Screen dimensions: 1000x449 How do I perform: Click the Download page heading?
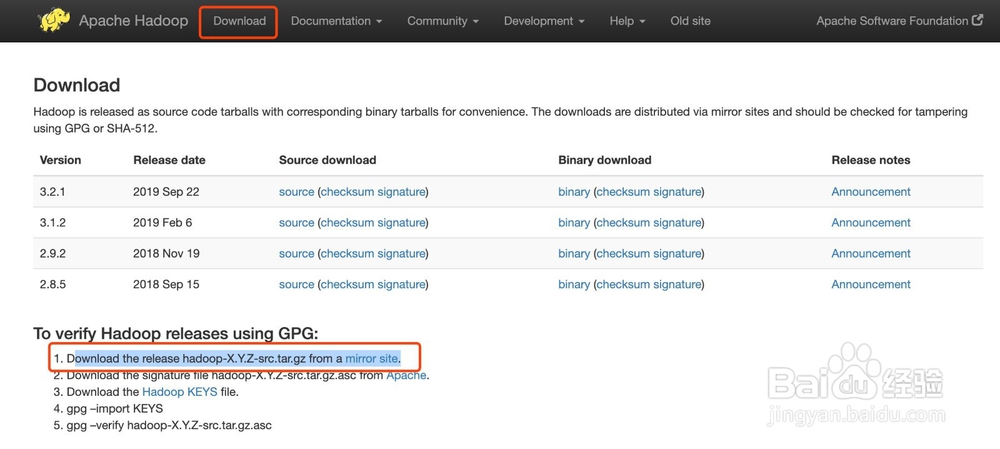point(77,85)
